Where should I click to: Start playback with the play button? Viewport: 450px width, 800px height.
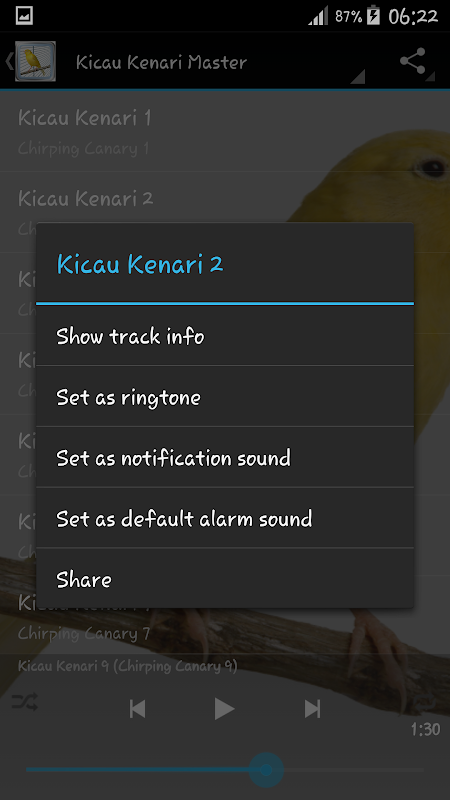coord(224,709)
